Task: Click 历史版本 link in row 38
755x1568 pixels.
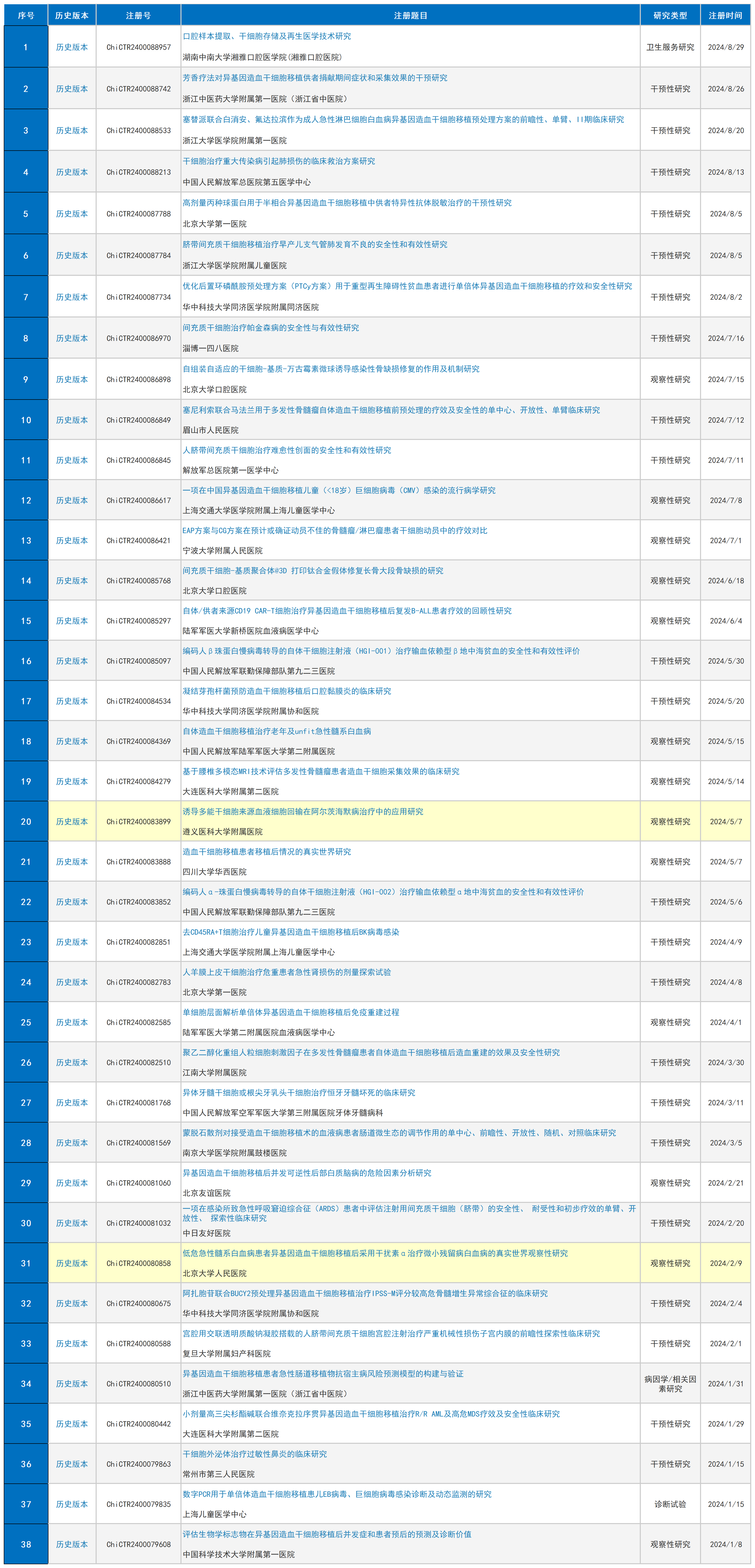Action: tap(72, 1544)
